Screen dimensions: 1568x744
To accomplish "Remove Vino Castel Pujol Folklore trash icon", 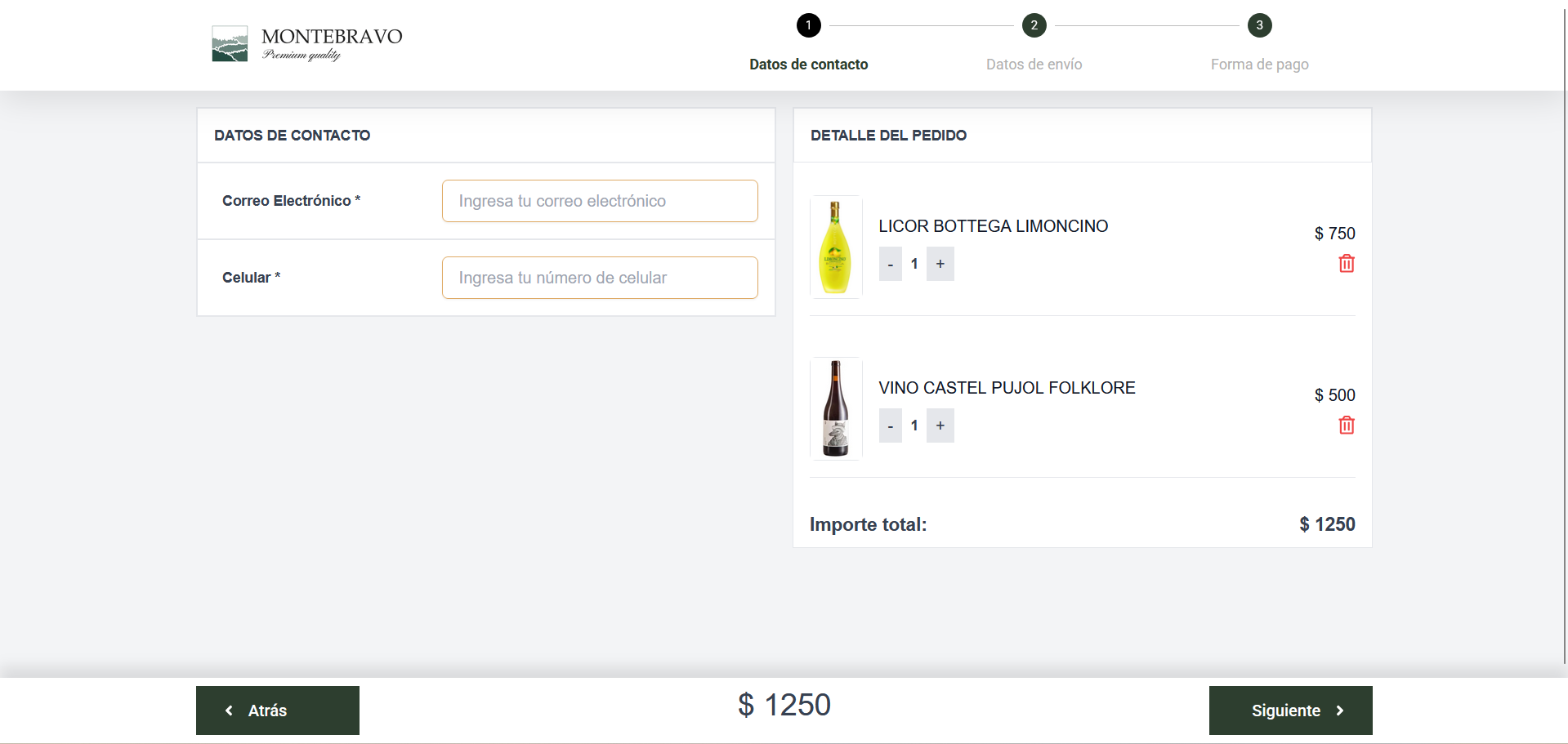I will [x=1347, y=425].
